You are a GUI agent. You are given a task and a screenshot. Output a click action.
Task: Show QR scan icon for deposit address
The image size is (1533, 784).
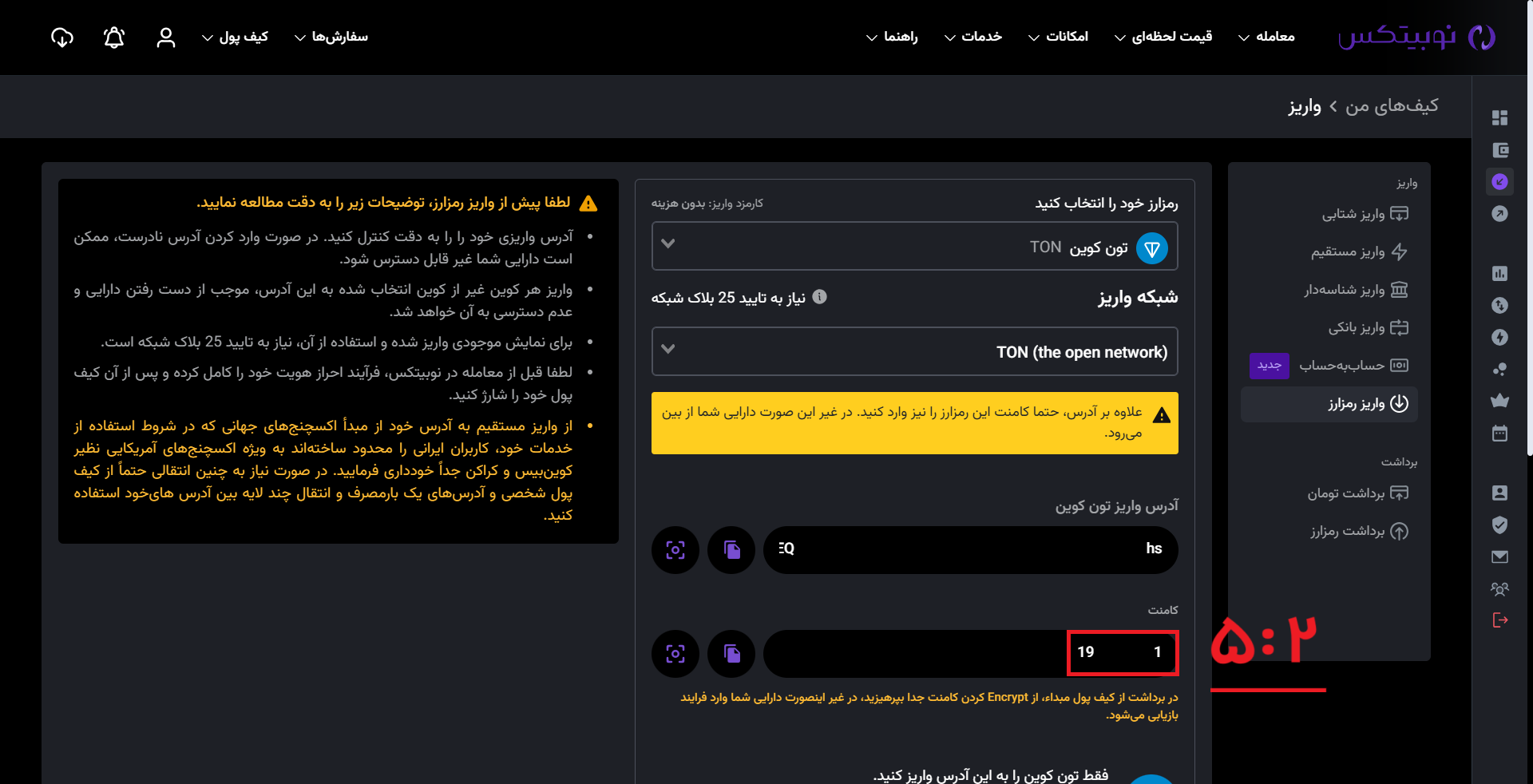pos(675,549)
